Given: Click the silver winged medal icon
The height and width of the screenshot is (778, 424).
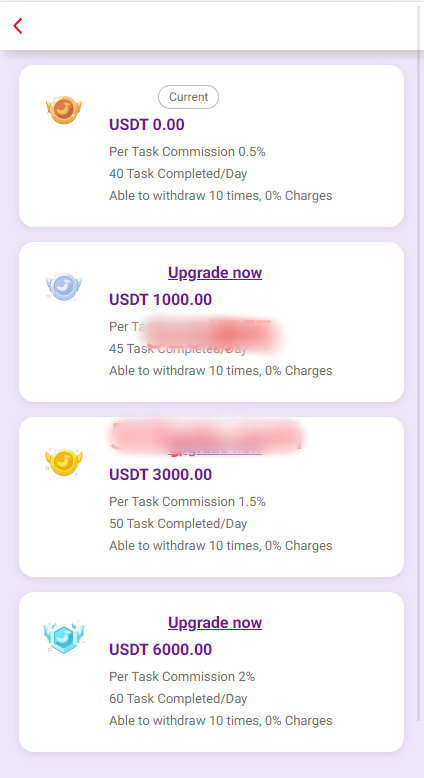Looking at the screenshot, I should 63,287.
